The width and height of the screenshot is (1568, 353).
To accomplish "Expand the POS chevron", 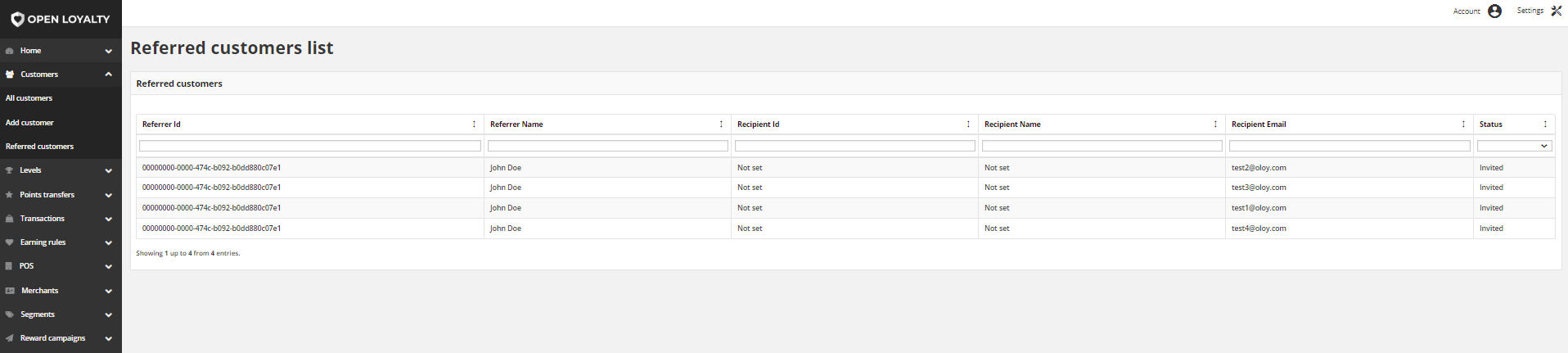I will tap(108, 267).
